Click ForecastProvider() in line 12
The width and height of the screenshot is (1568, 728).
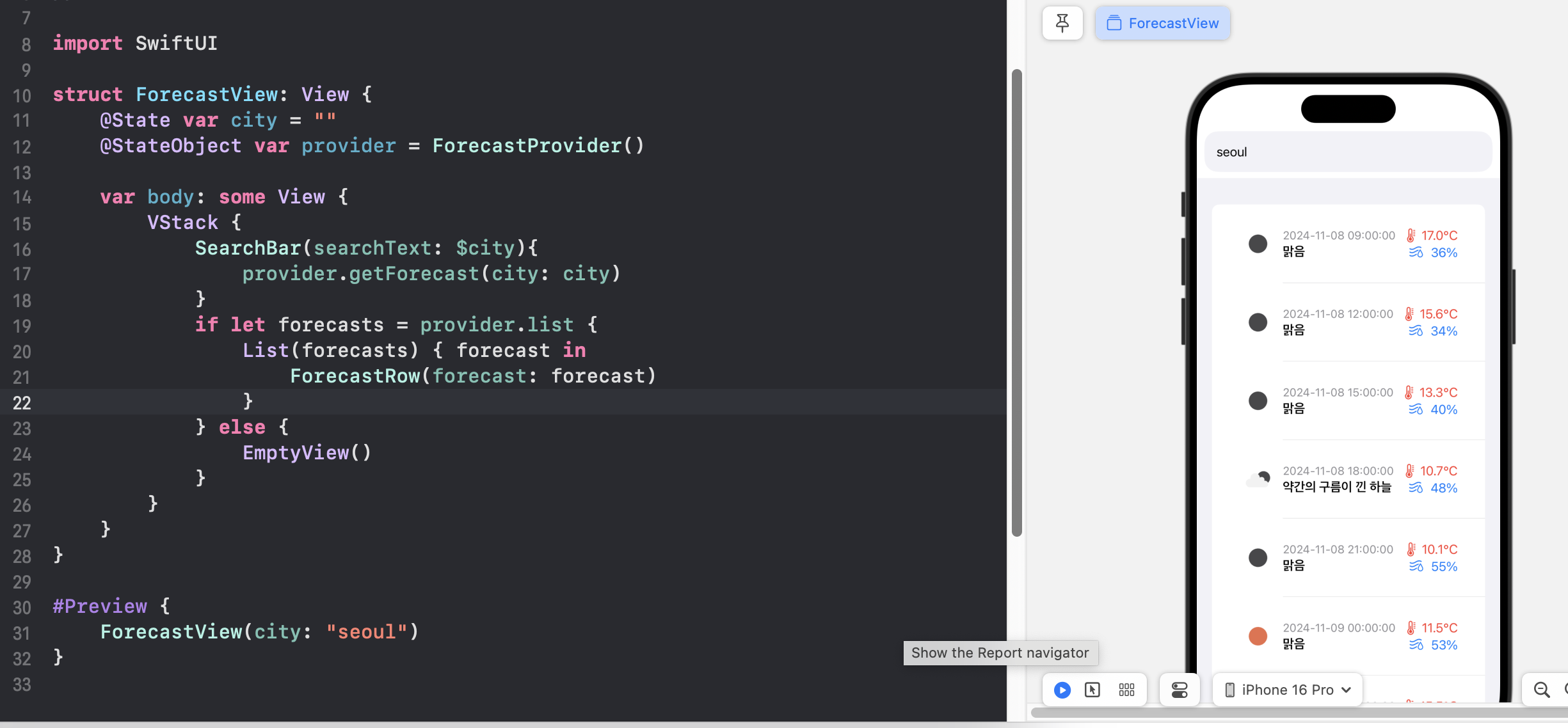tap(538, 146)
